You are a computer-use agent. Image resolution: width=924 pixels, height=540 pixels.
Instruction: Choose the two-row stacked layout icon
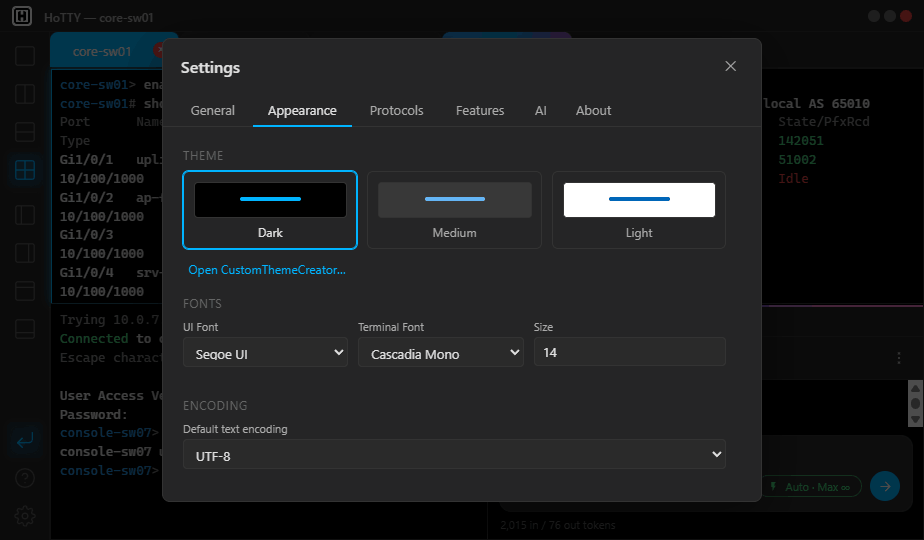[25, 132]
